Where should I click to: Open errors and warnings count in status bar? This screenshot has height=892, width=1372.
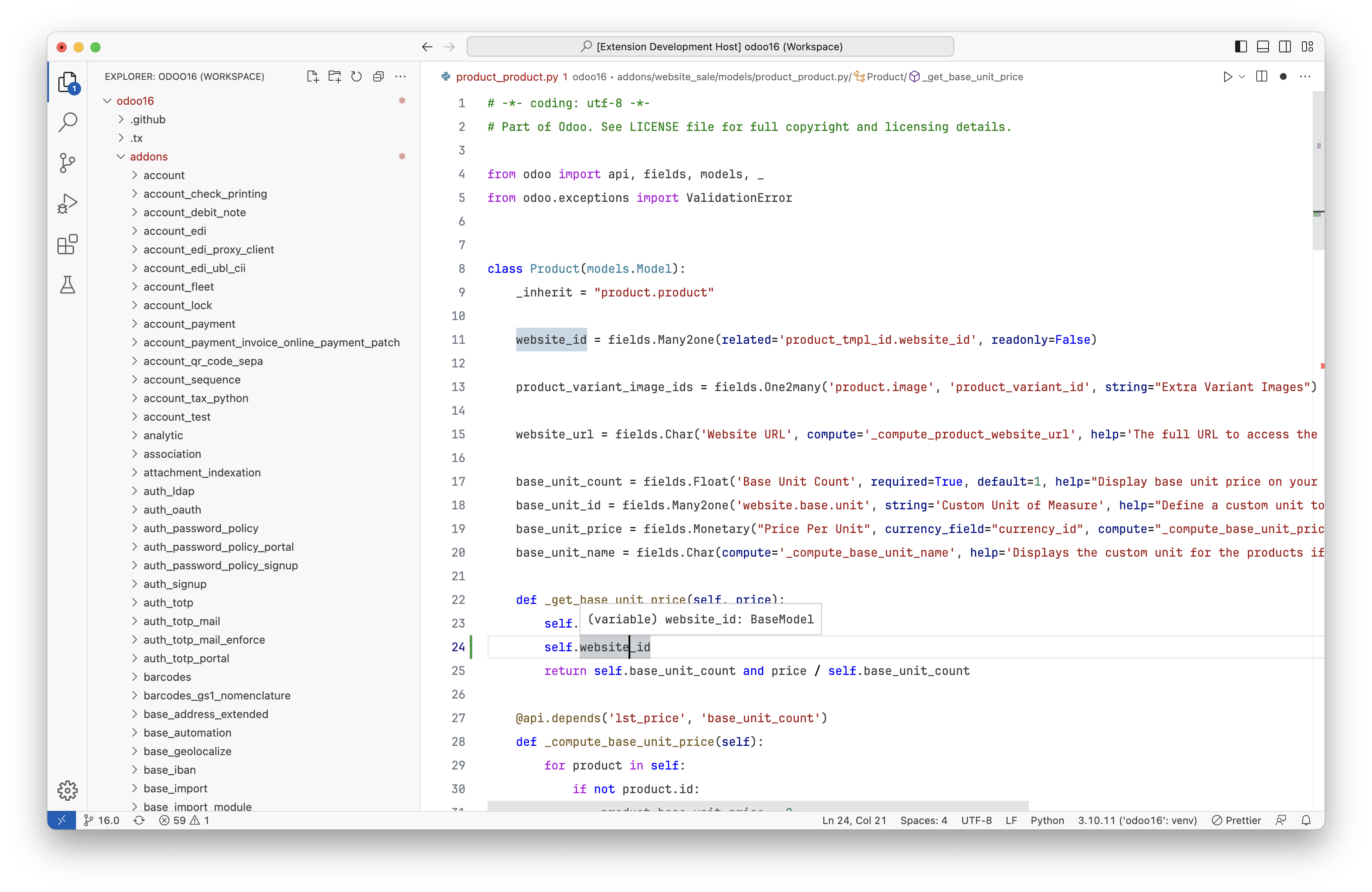click(x=185, y=820)
